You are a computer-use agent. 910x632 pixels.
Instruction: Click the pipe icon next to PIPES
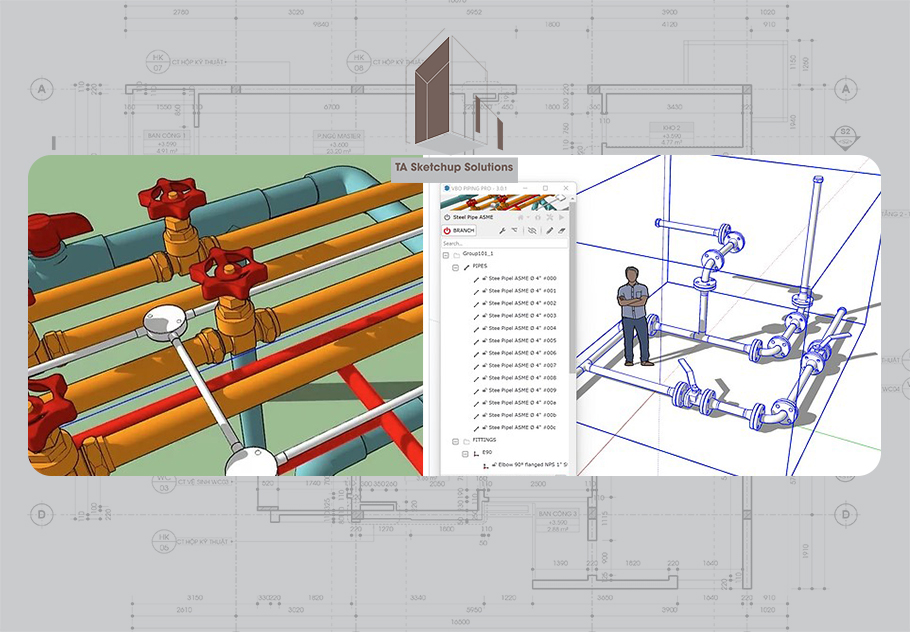pyautogui.click(x=467, y=266)
